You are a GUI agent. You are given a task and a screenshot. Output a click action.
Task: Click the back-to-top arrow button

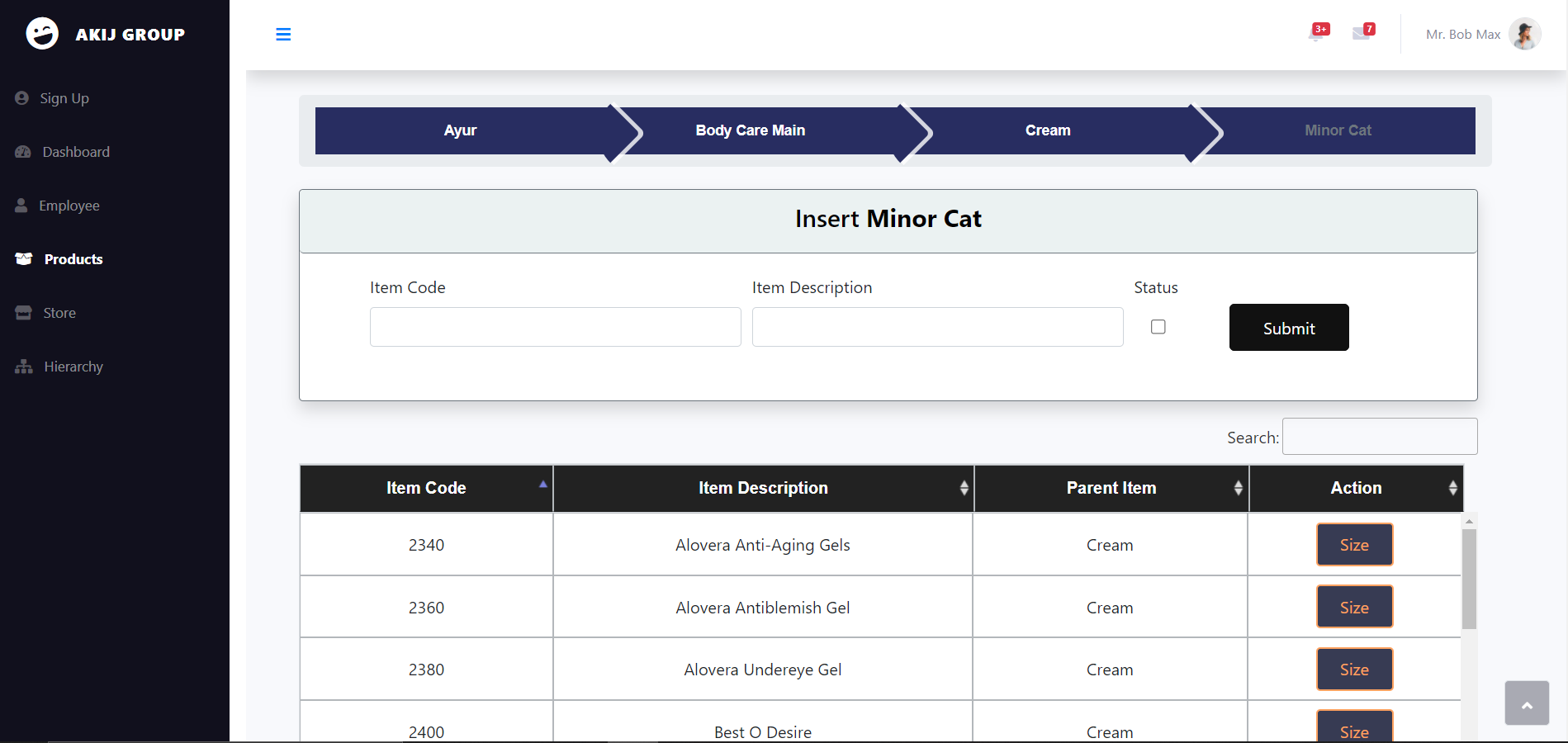tap(1527, 703)
